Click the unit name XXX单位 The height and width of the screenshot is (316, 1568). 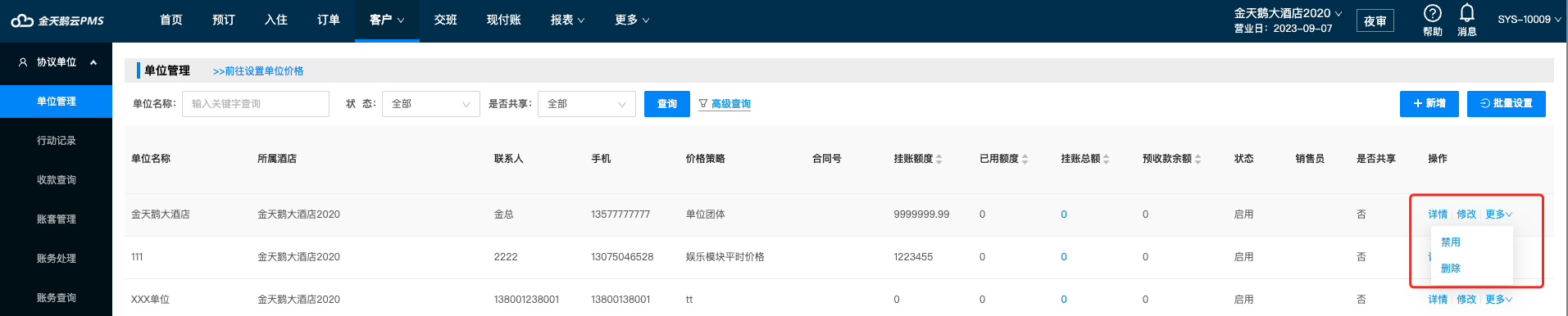click(x=150, y=300)
